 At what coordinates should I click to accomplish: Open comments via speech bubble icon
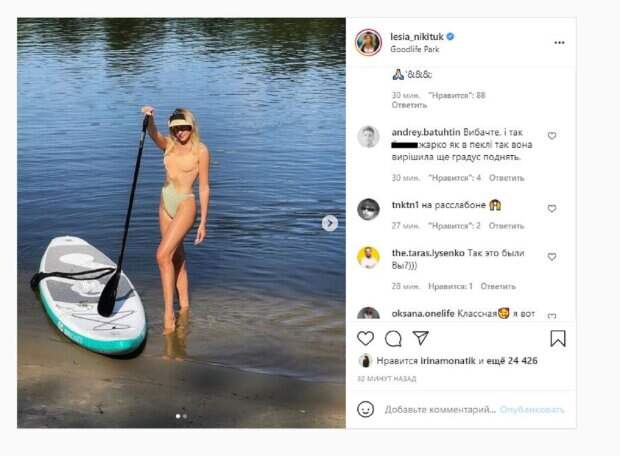pyautogui.click(x=393, y=339)
